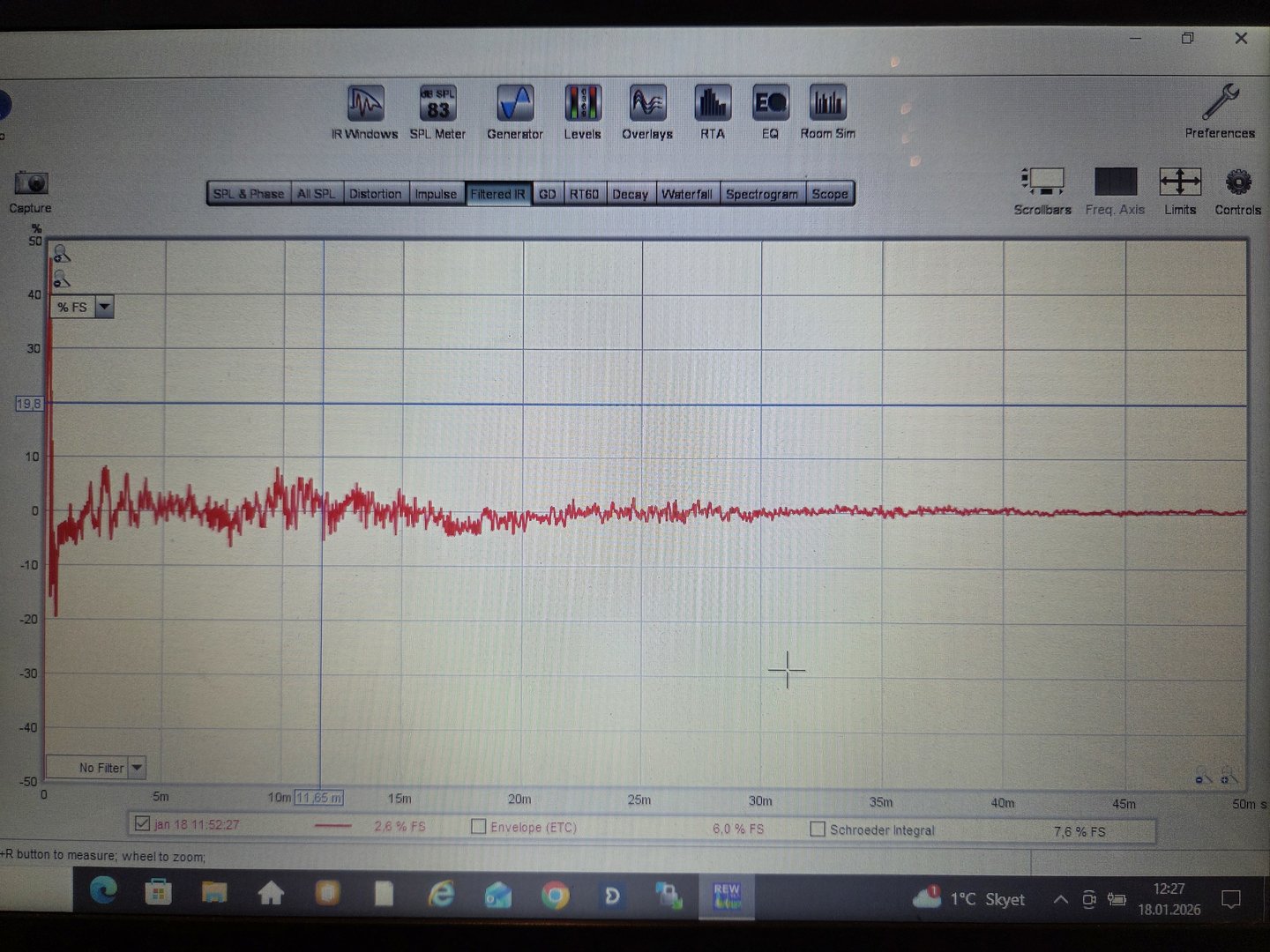
Task: Open Internet Explorer from the taskbar
Action: tap(441, 895)
